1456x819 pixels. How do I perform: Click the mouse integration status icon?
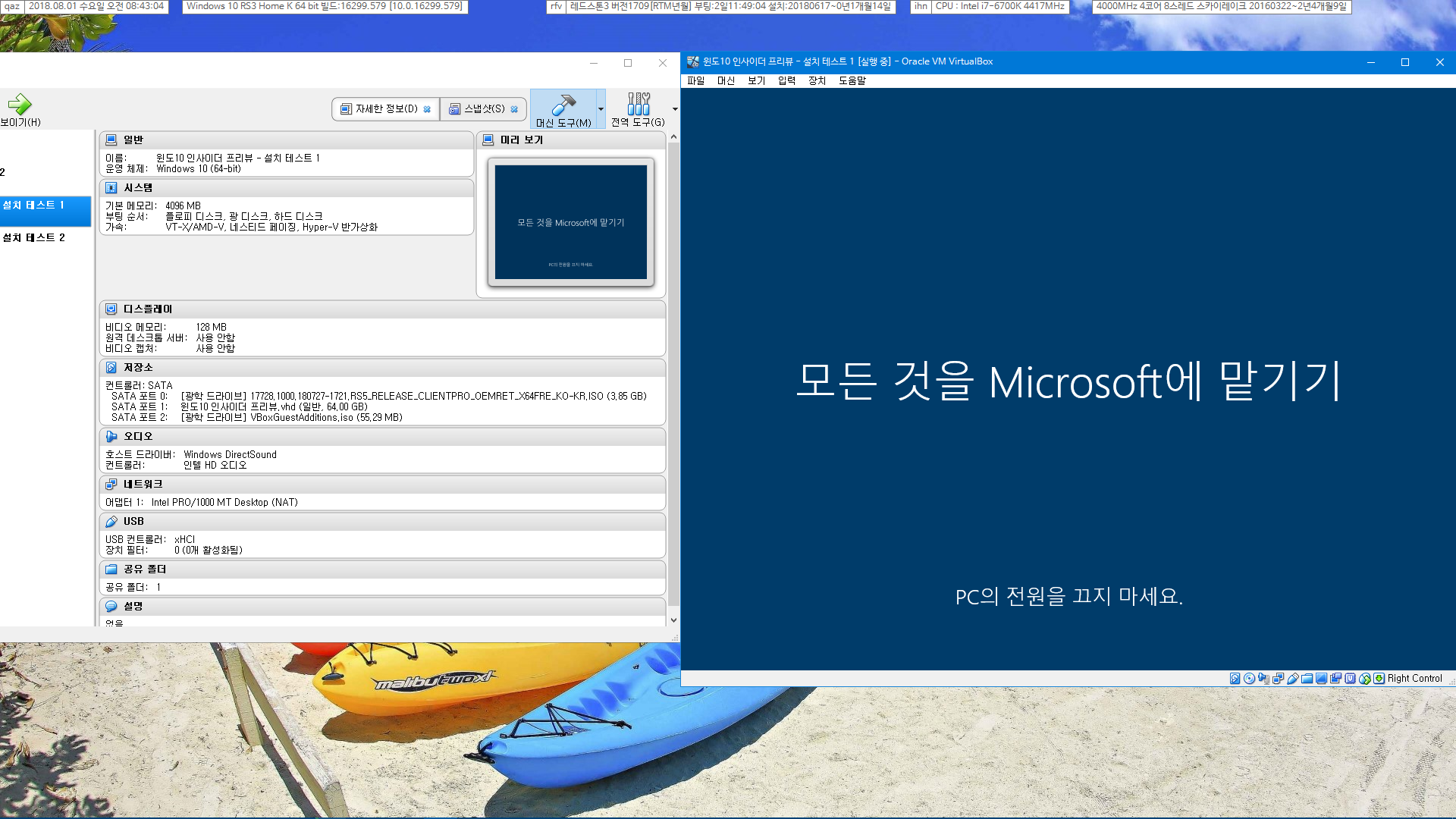1365,679
